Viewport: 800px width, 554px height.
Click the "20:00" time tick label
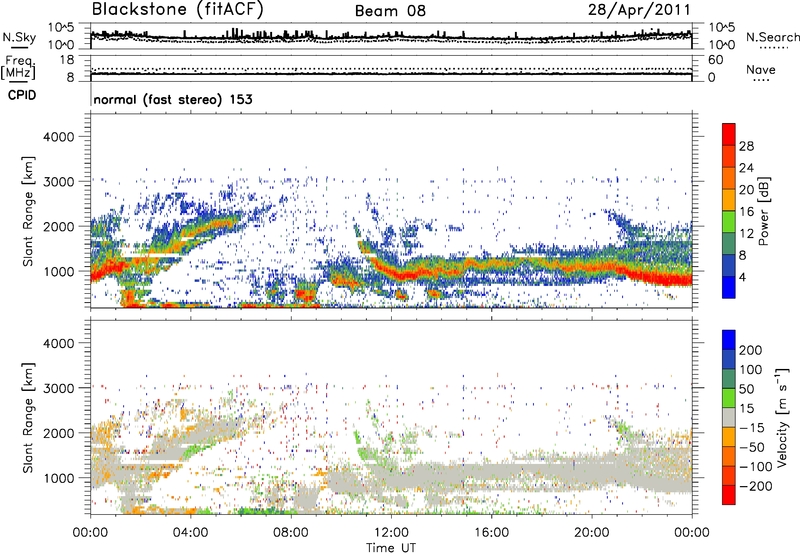tap(591, 533)
